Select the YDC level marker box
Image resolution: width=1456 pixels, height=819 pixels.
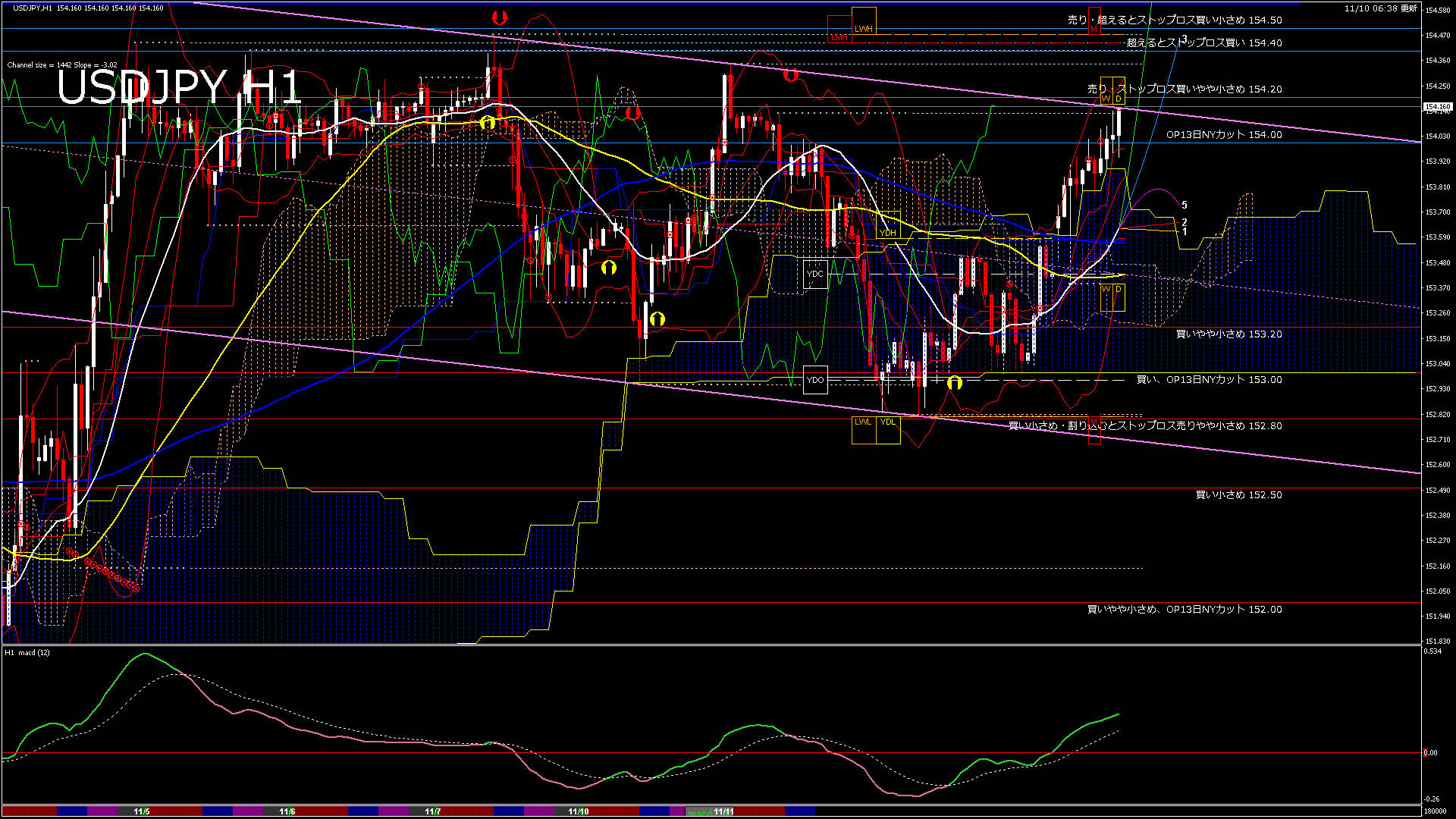pos(815,274)
